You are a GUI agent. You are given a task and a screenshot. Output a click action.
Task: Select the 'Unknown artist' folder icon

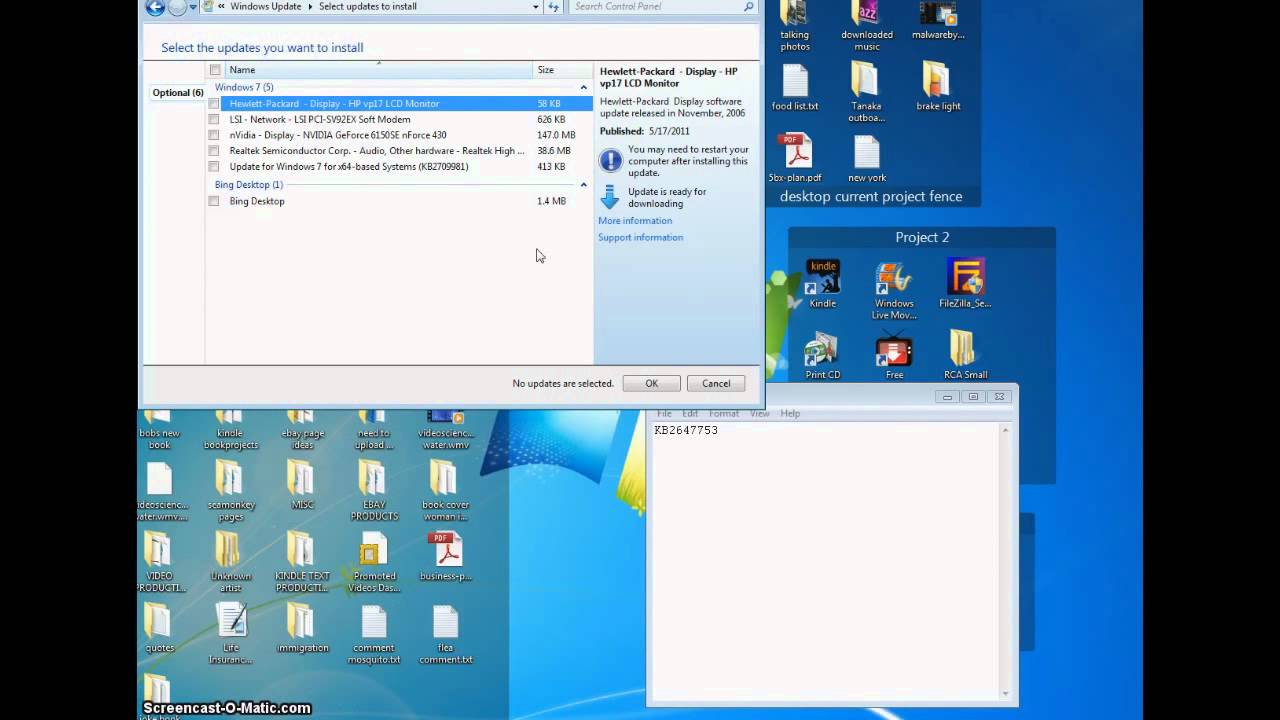231,563
